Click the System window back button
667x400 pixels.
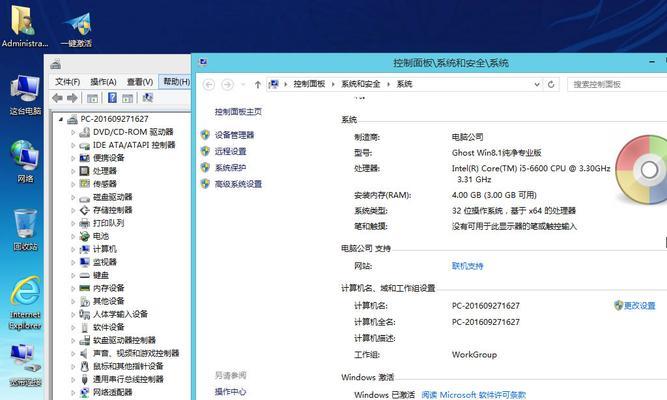[x=209, y=85]
